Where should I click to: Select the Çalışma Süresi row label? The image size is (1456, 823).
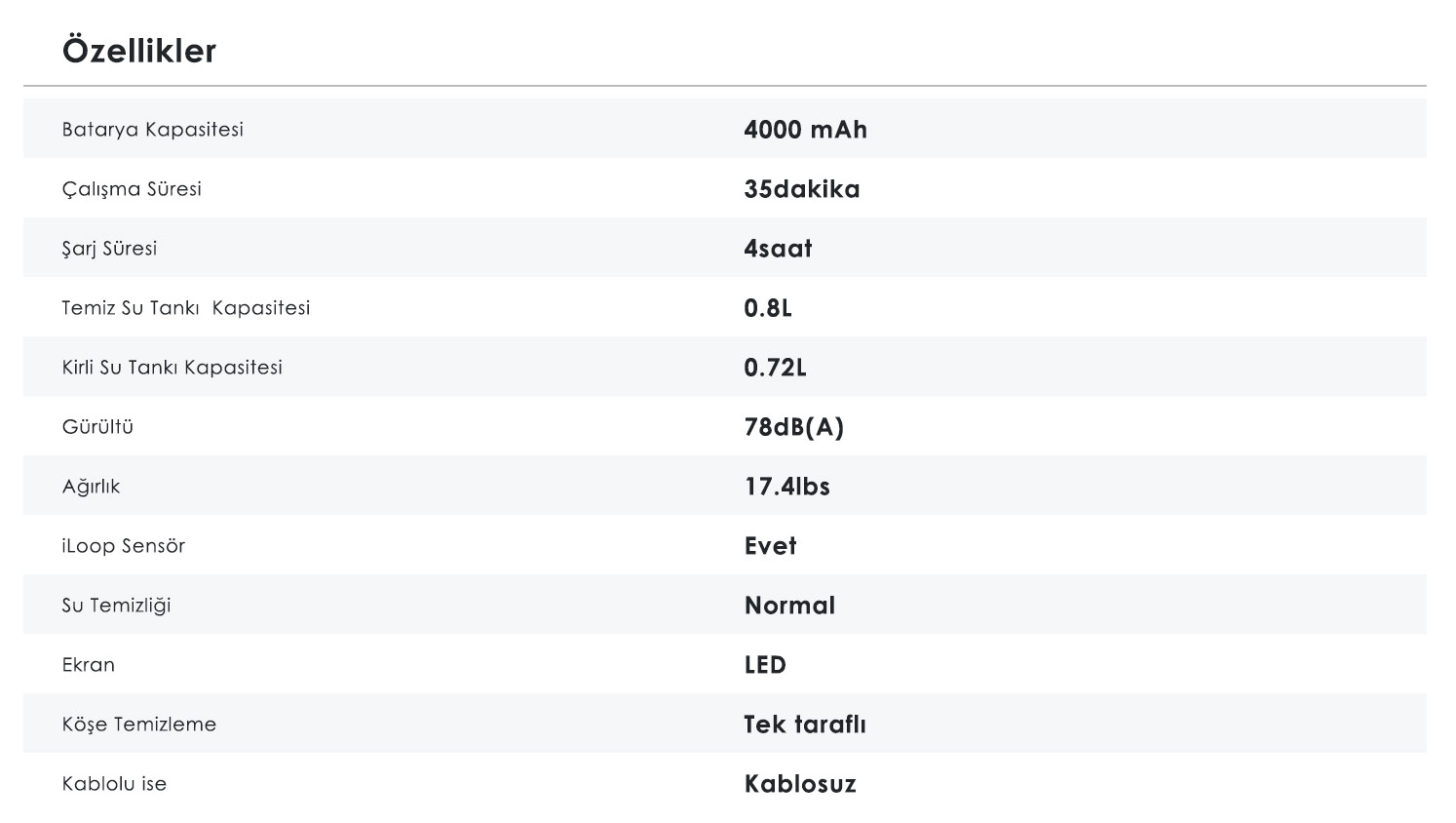point(132,189)
